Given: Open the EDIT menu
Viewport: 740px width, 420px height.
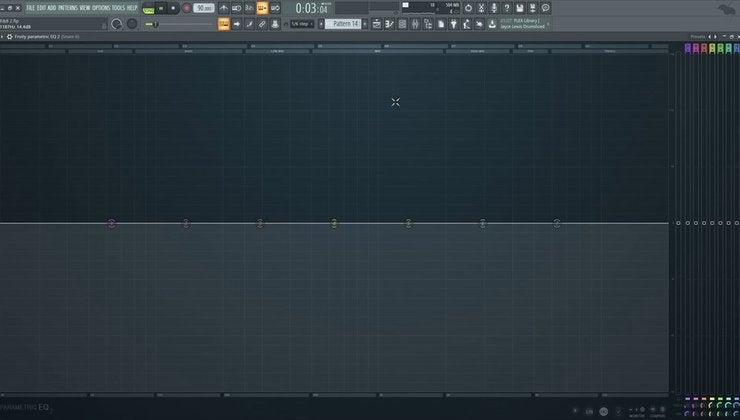Looking at the screenshot, I should tap(41, 8).
